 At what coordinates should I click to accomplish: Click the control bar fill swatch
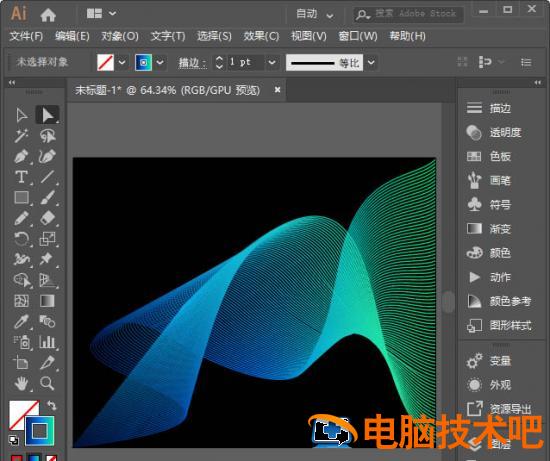[105, 62]
